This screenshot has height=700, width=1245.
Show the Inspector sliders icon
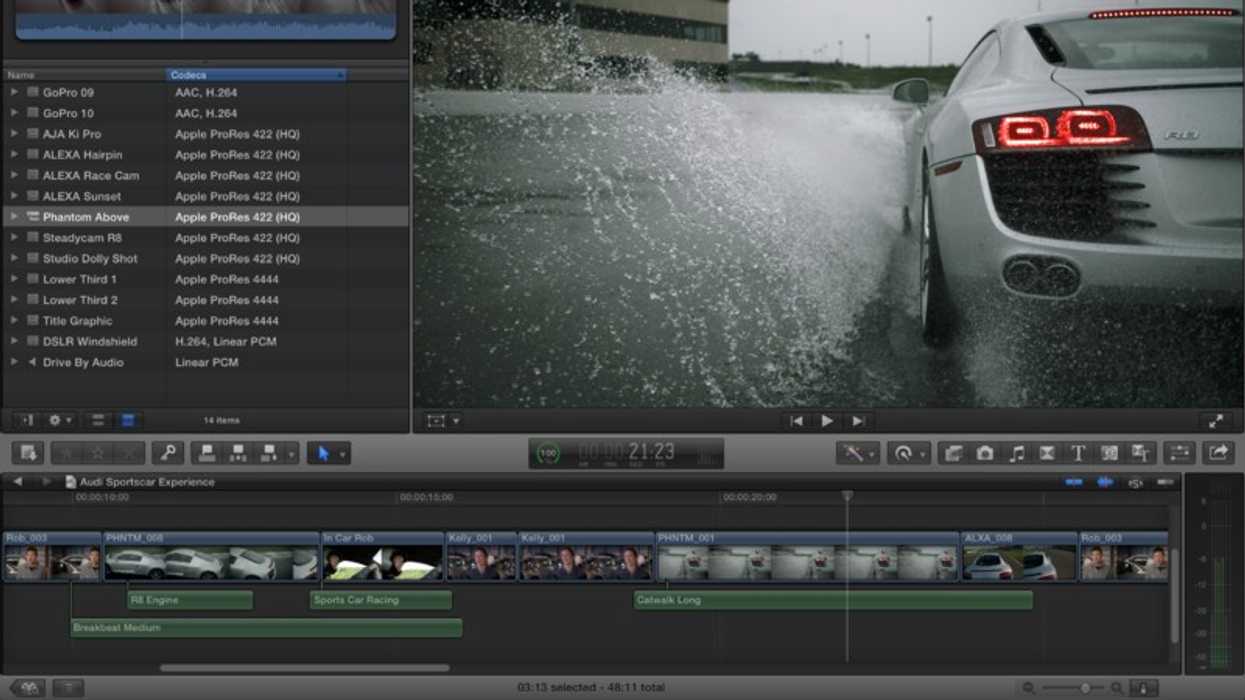pos(1180,453)
